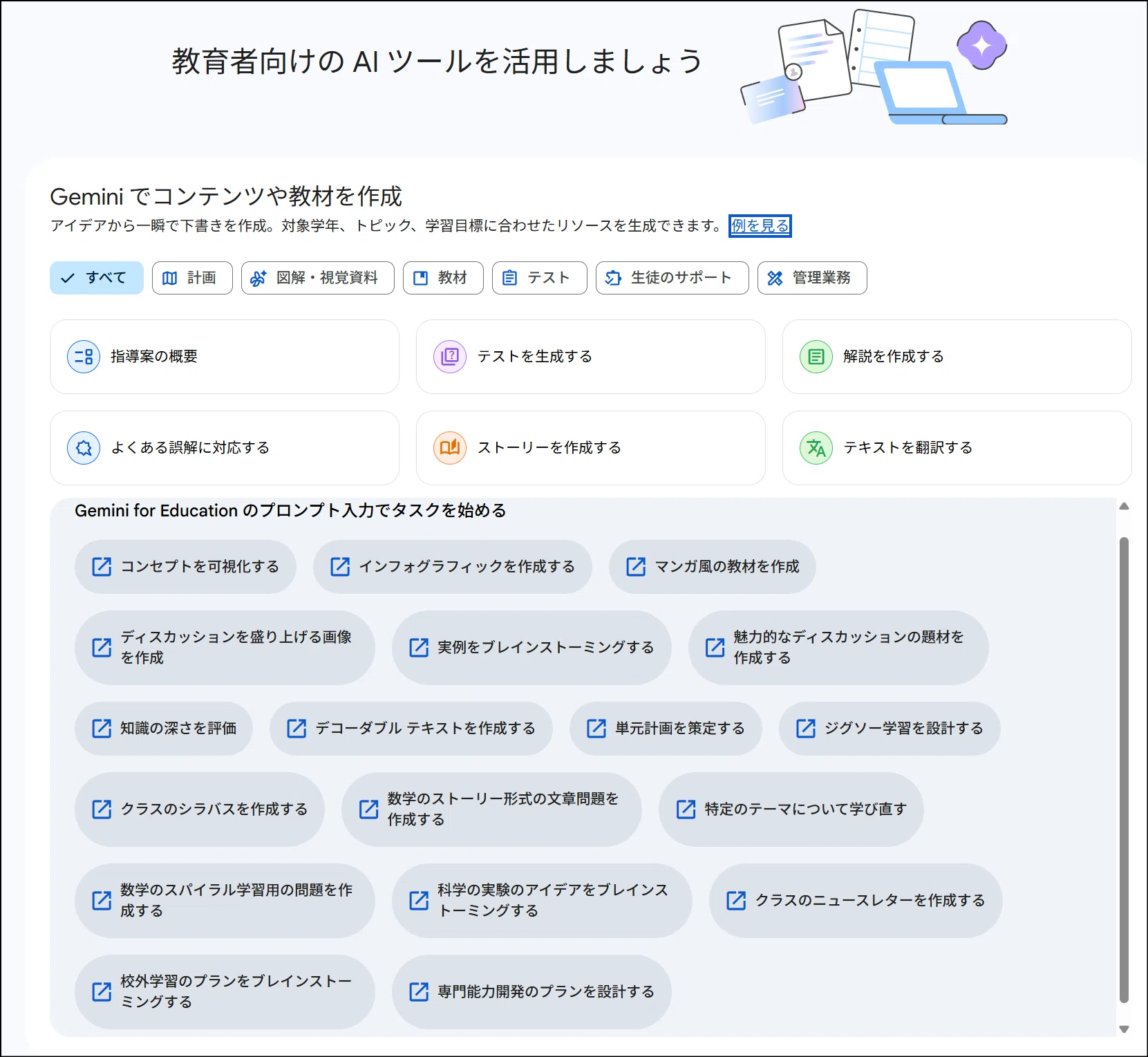The height and width of the screenshot is (1057, 1148).
Task: Select the すべて filter chip
Action: pos(97,278)
